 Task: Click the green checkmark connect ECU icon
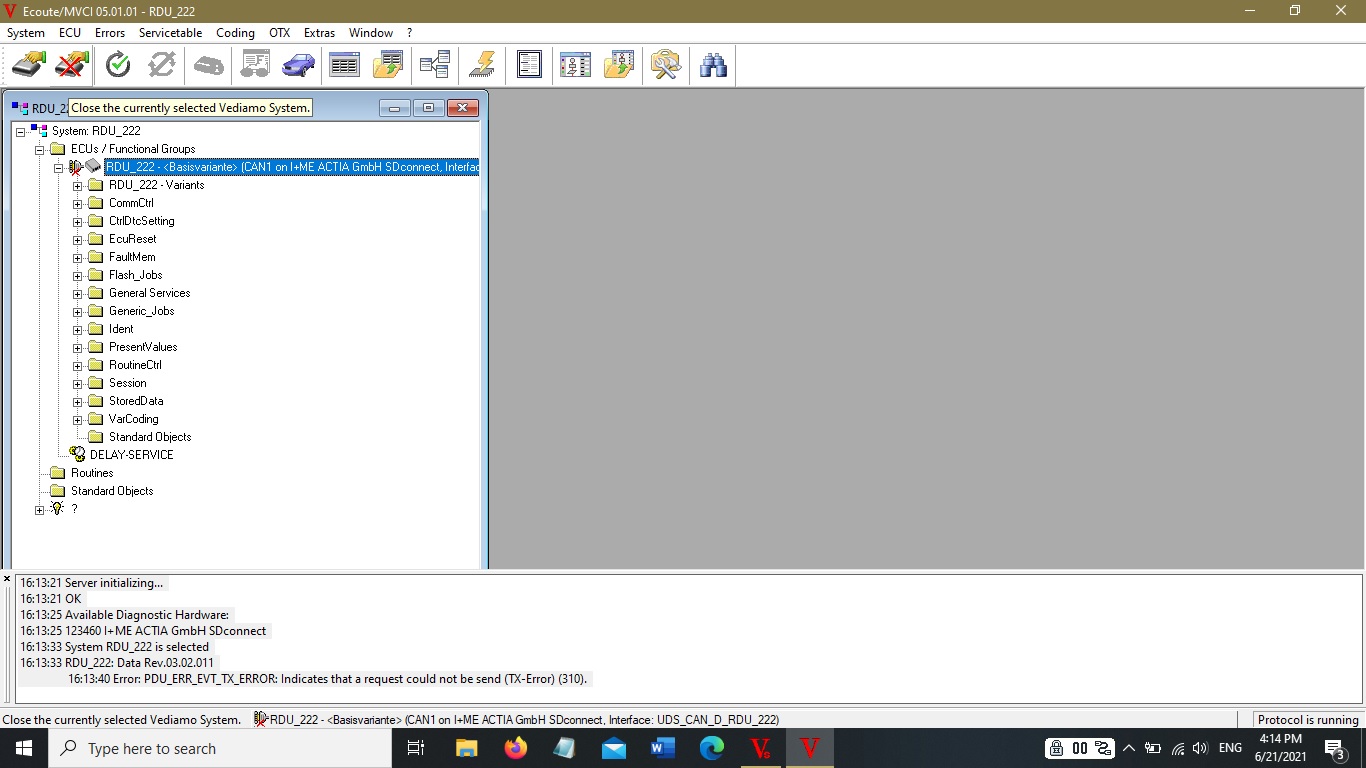click(118, 66)
